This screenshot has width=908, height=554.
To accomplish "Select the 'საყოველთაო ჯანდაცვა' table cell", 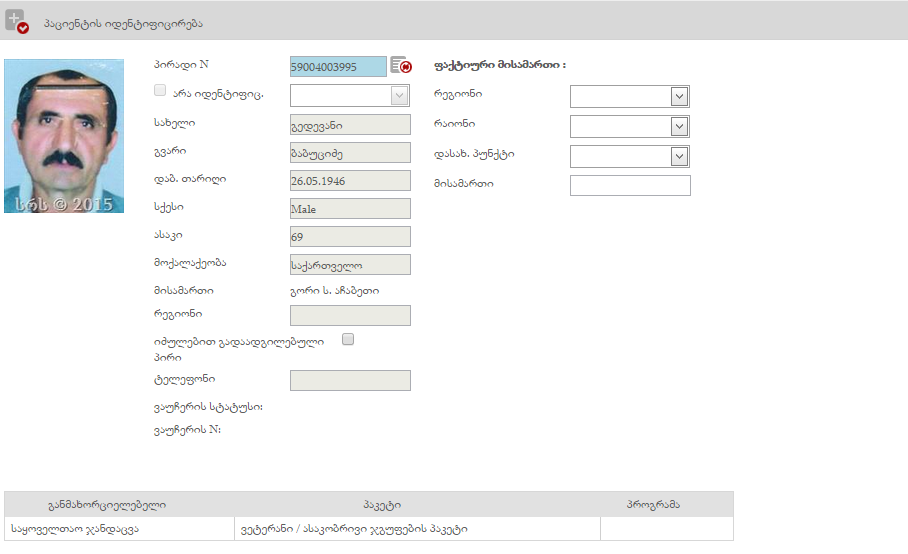I will 75,529.
